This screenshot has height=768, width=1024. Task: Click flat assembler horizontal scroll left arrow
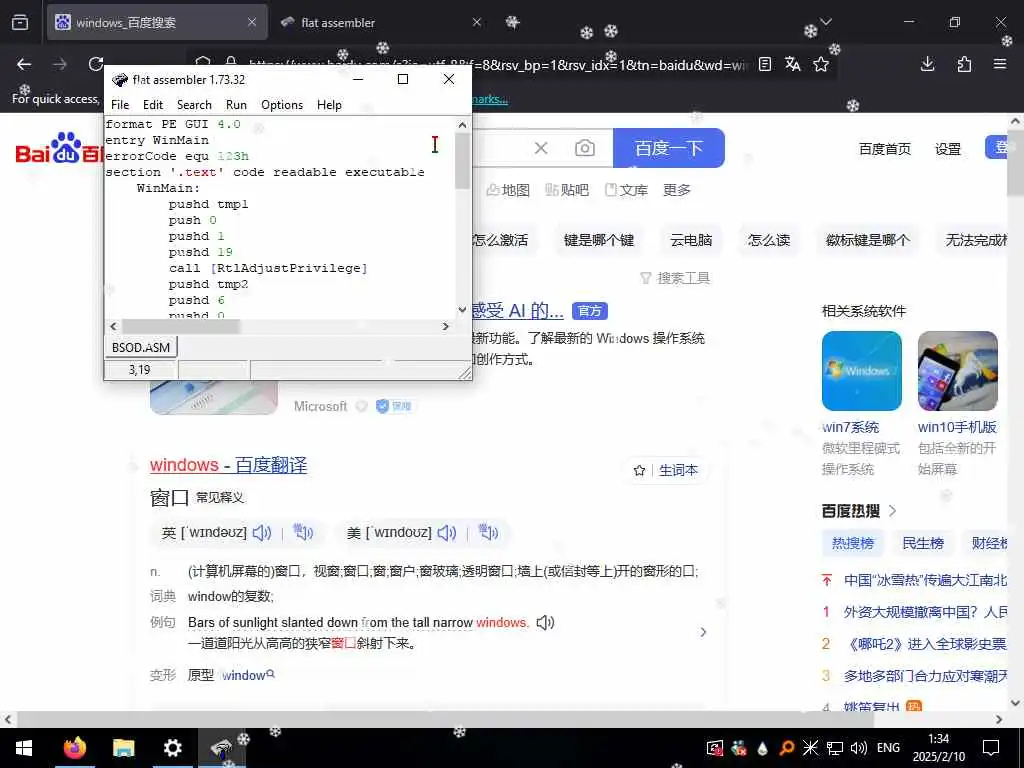(x=113, y=326)
